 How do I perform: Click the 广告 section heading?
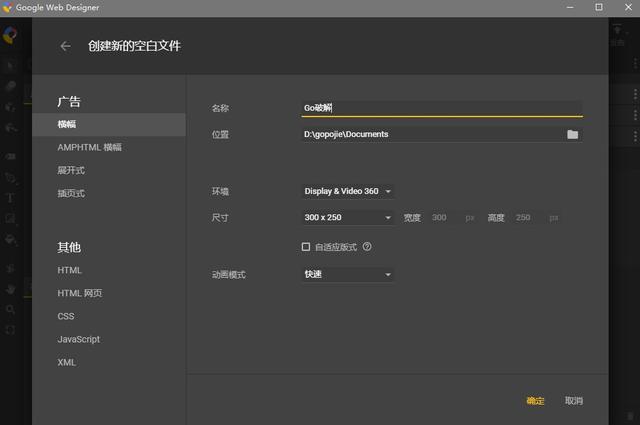[69, 102]
